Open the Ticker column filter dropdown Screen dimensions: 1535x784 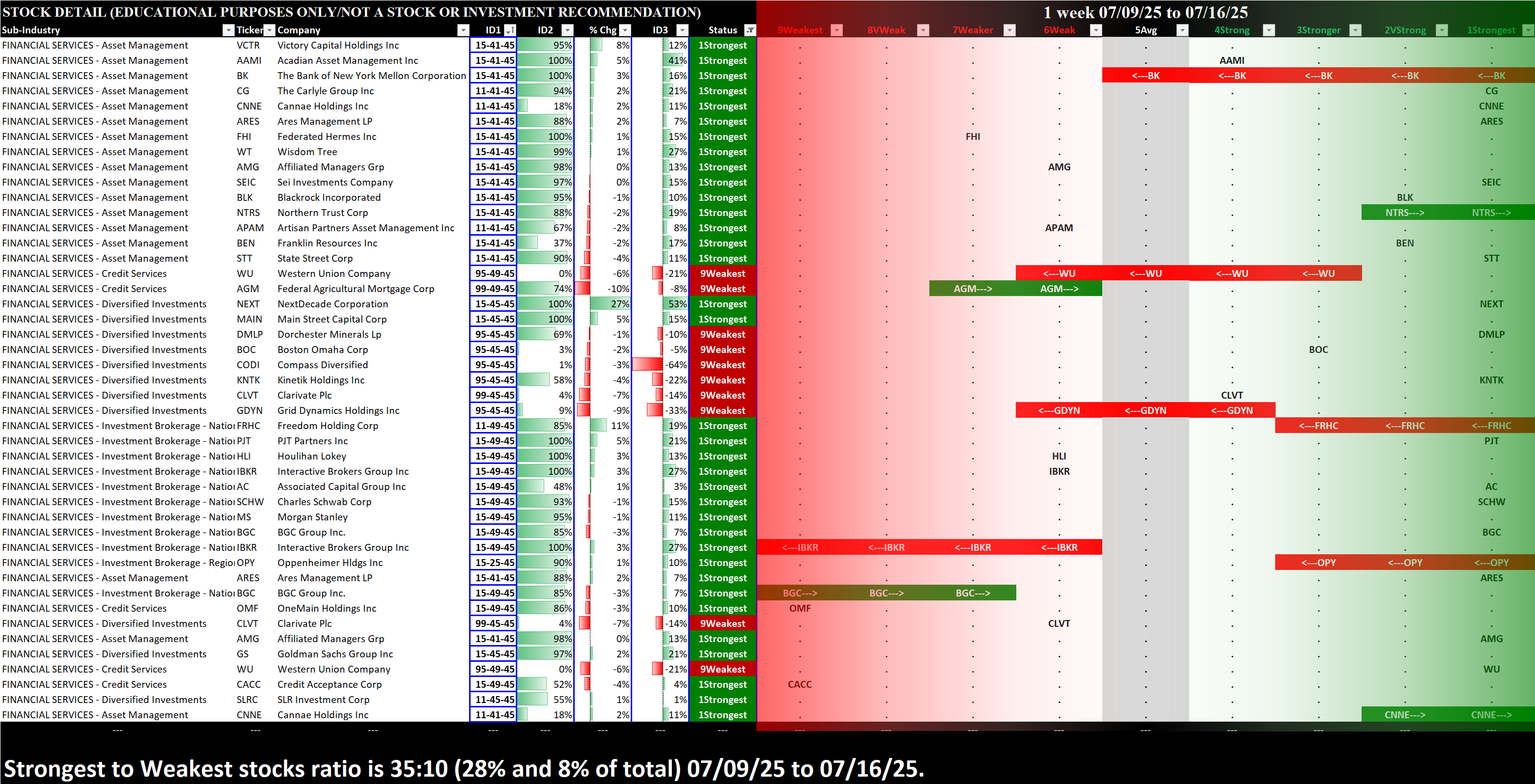[269, 30]
